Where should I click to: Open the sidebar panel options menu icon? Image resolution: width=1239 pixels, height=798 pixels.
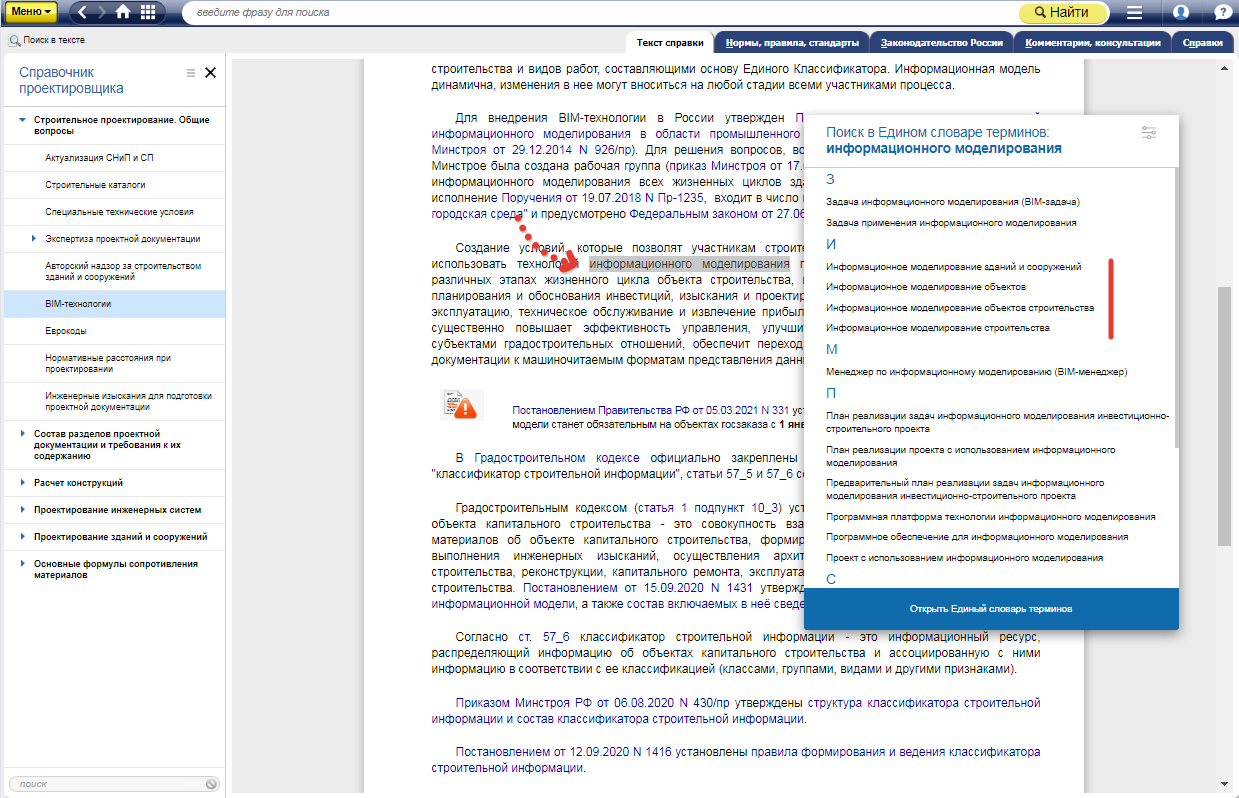(191, 73)
